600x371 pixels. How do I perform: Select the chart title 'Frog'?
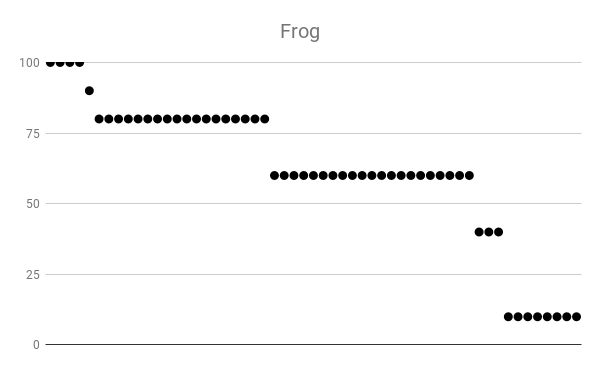point(300,32)
